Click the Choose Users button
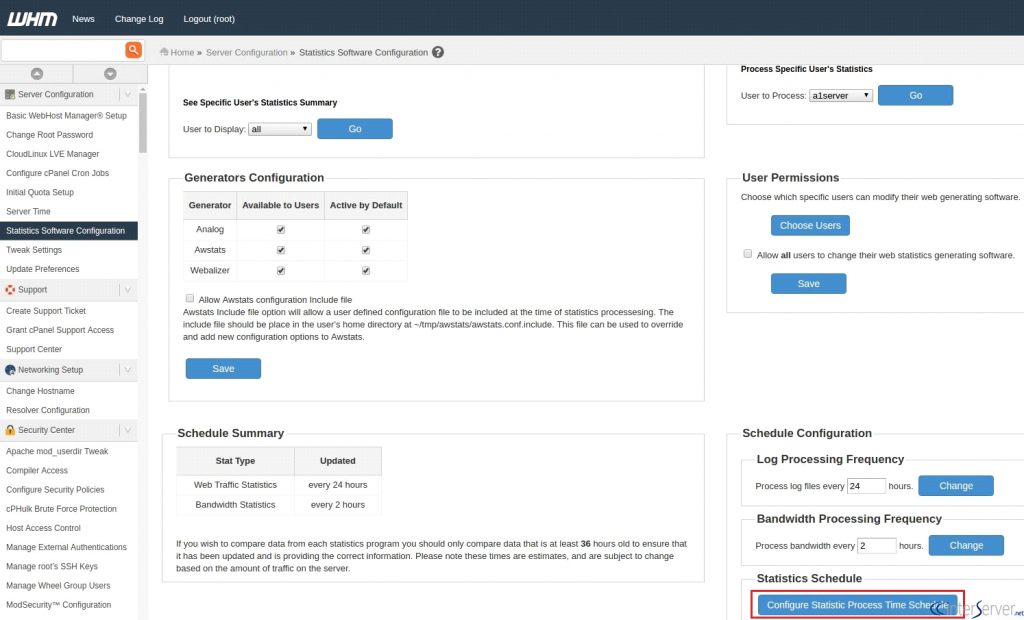This screenshot has width=1024, height=620. pos(810,225)
